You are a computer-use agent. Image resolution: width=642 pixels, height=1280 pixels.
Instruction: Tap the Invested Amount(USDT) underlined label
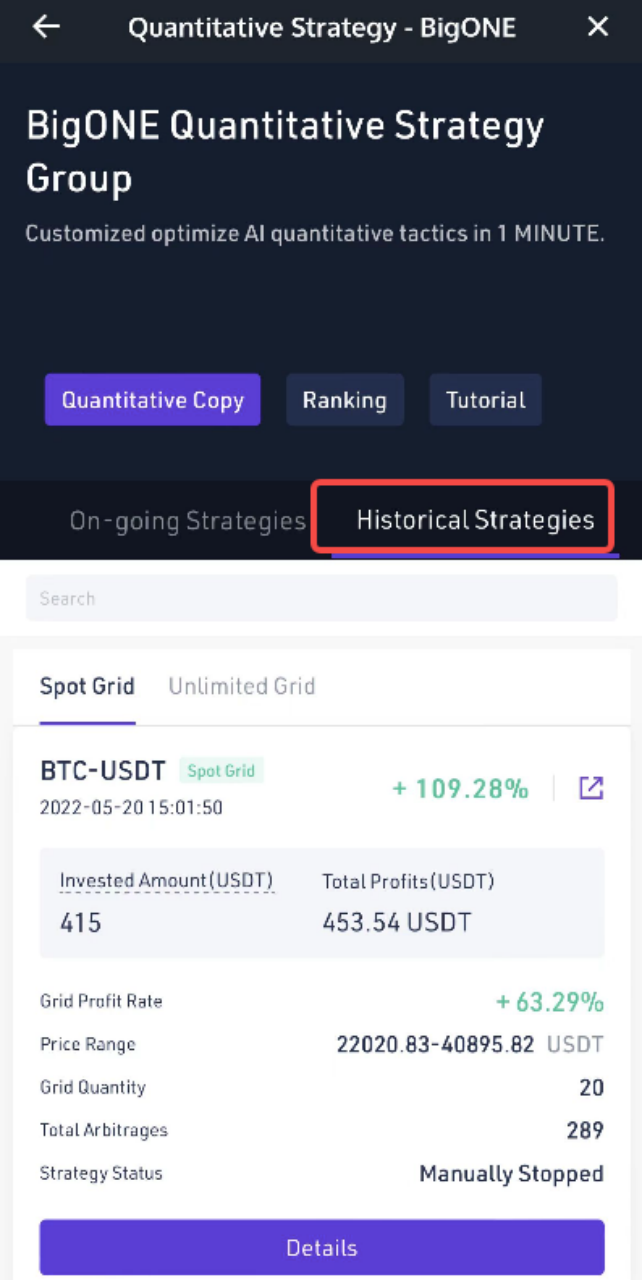click(166, 881)
